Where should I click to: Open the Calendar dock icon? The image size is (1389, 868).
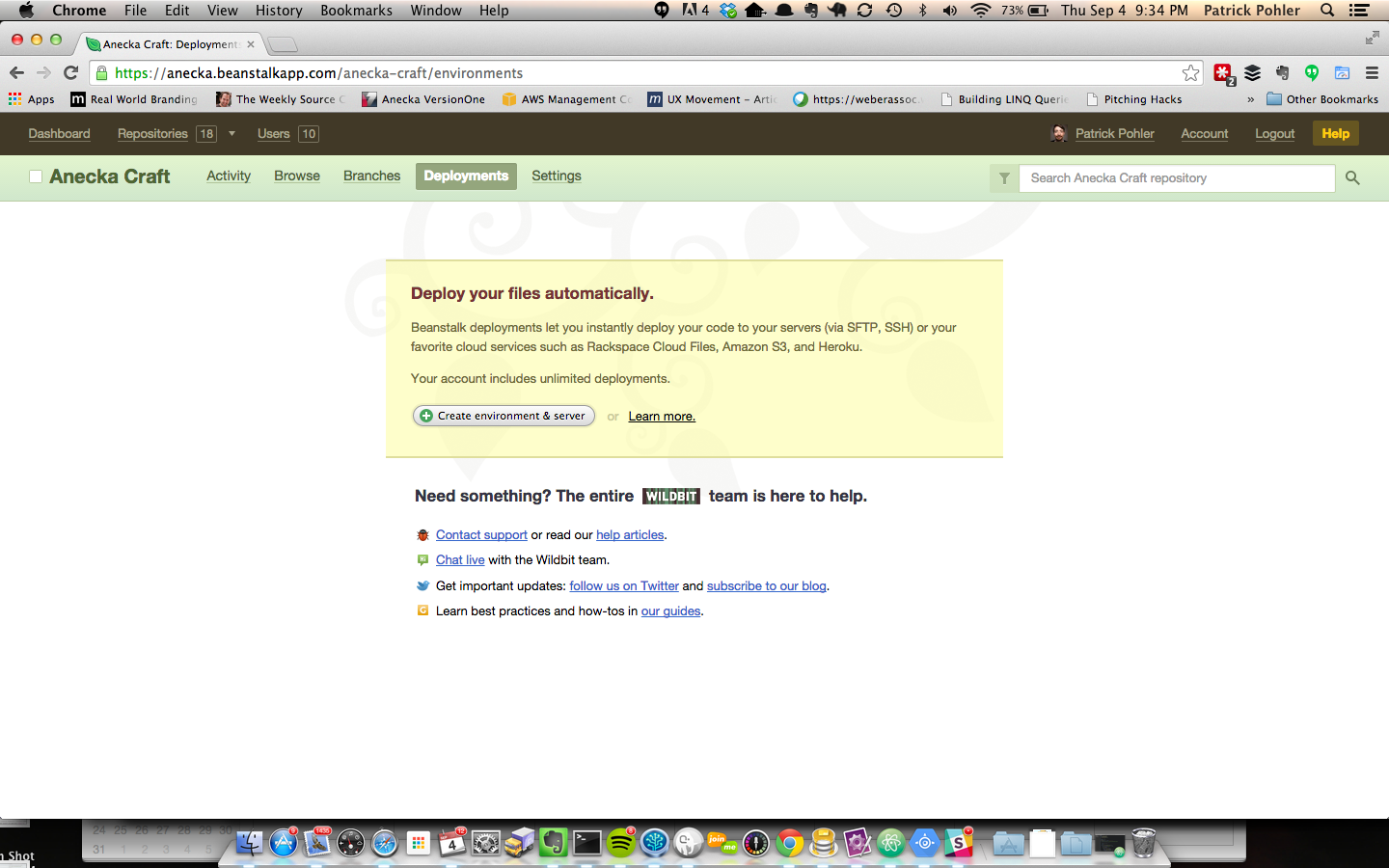[452, 843]
